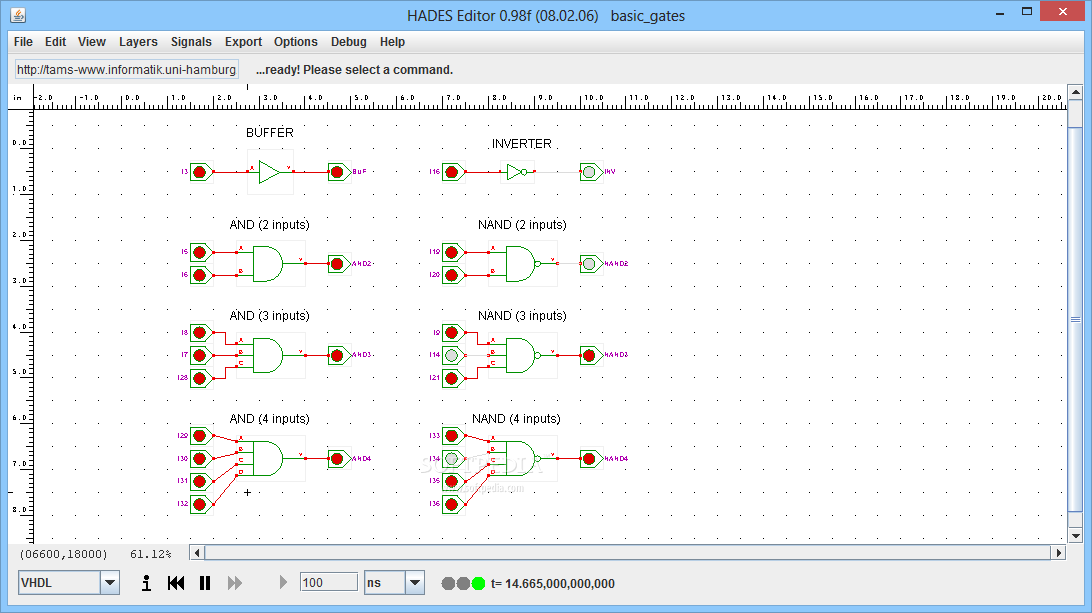This screenshot has width=1092, height=613.
Task: Click the horizontal scrollbar right arrow
Action: 1059,553
